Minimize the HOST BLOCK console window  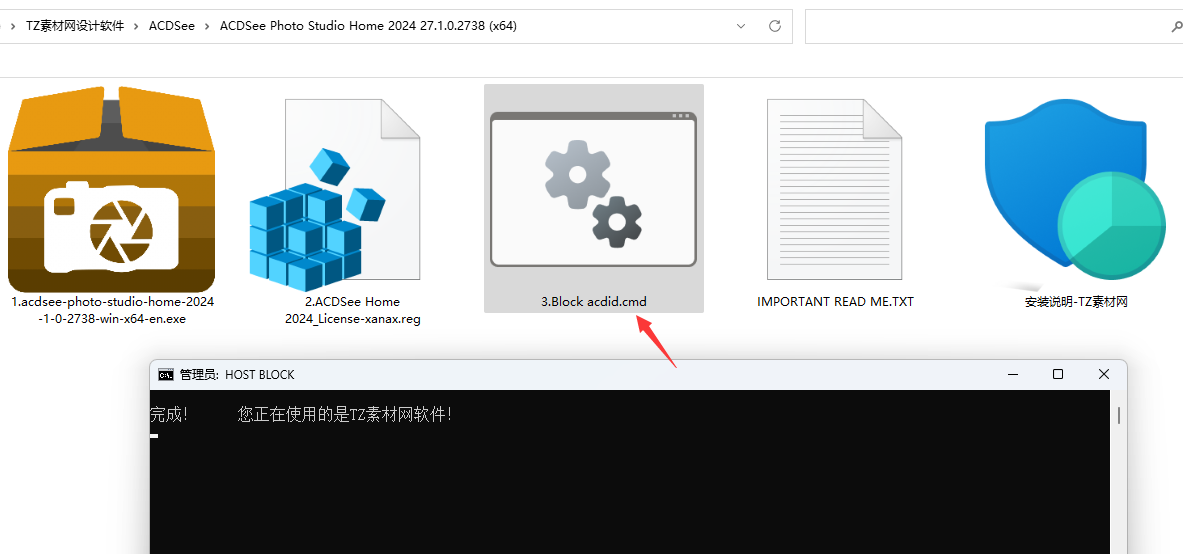pyautogui.click(x=1012, y=374)
